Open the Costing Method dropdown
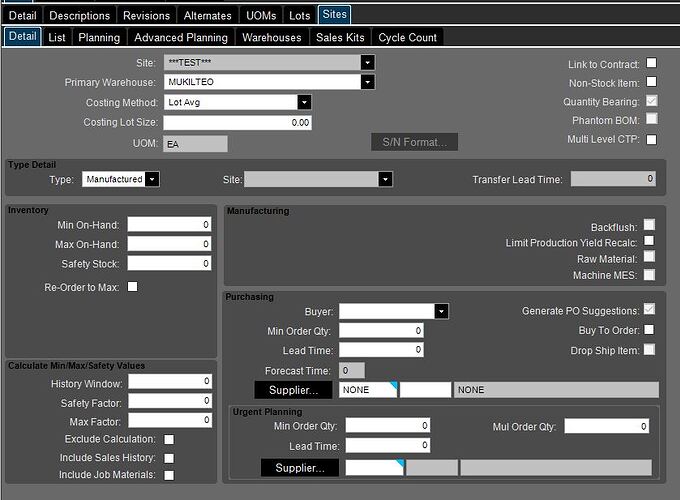 pyautogui.click(x=304, y=102)
